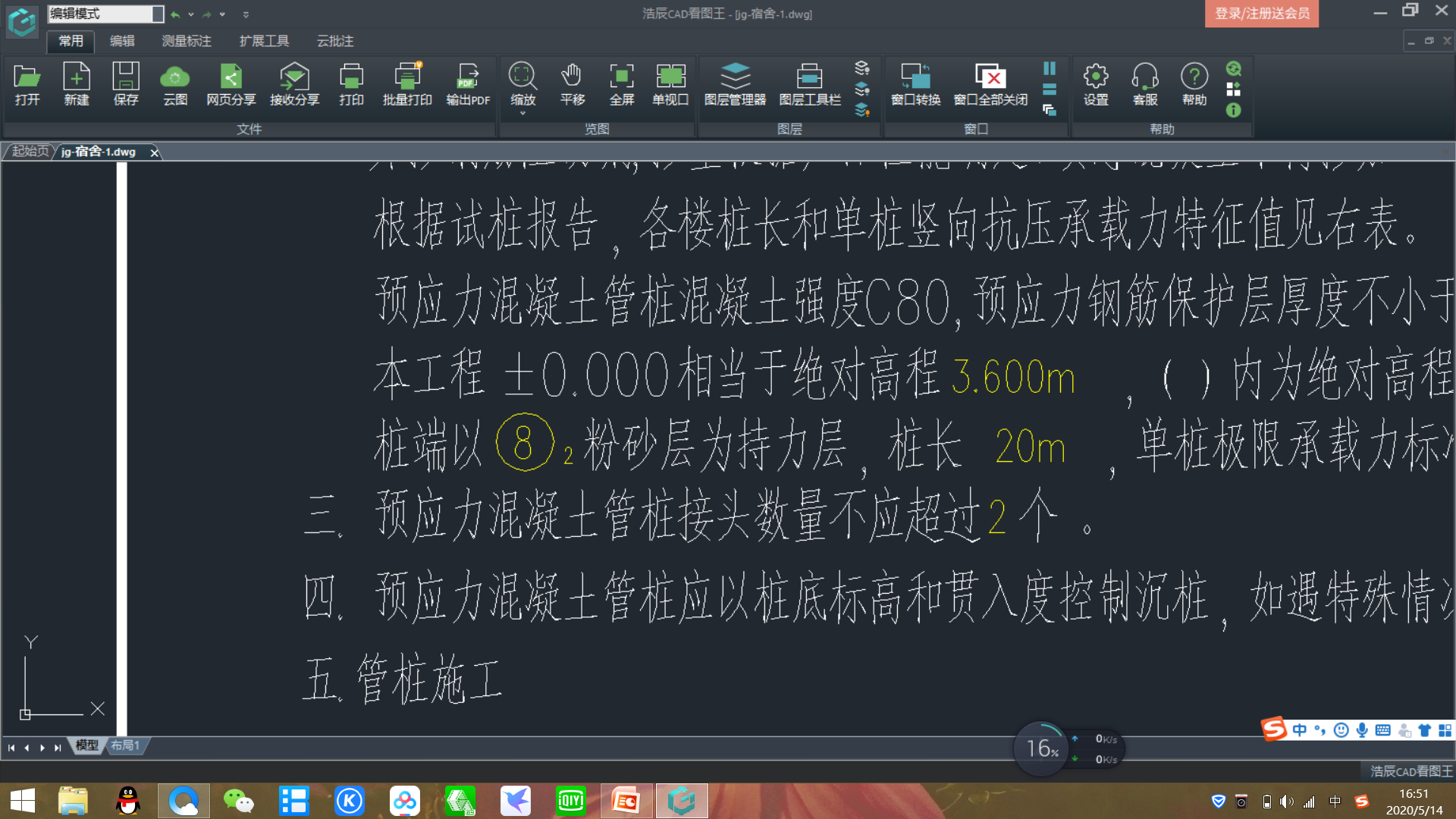Click the 接收分享 icon
The height and width of the screenshot is (819, 1456).
(x=294, y=84)
